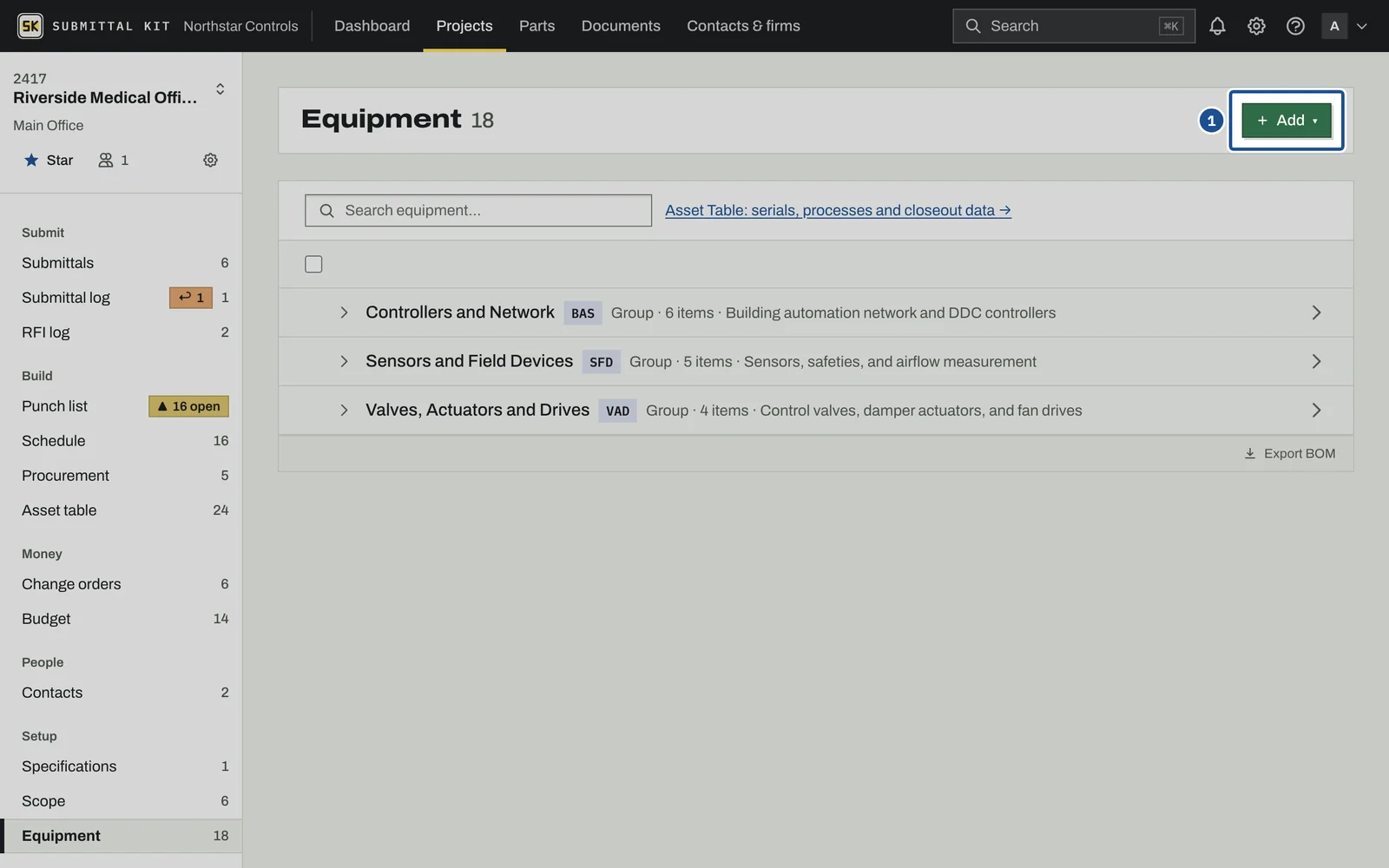Image resolution: width=1389 pixels, height=868 pixels.
Task: Focus the Search equipment field
Action: [478, 210]
